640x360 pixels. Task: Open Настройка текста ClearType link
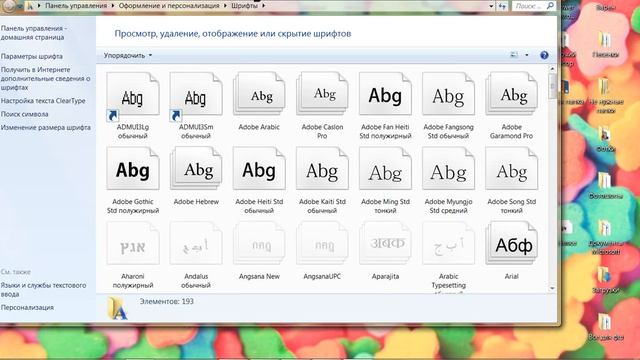click(x=43, y=100)
